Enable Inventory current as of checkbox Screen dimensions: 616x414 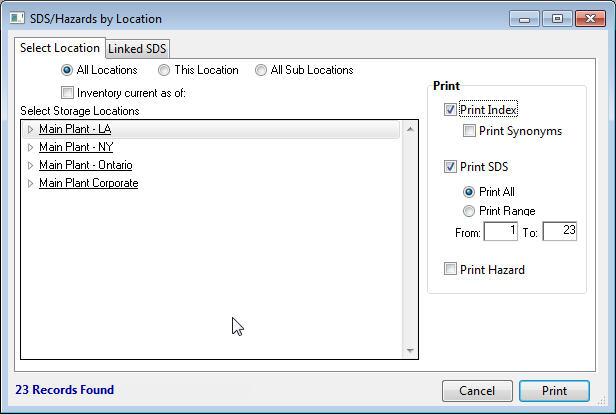67,93
